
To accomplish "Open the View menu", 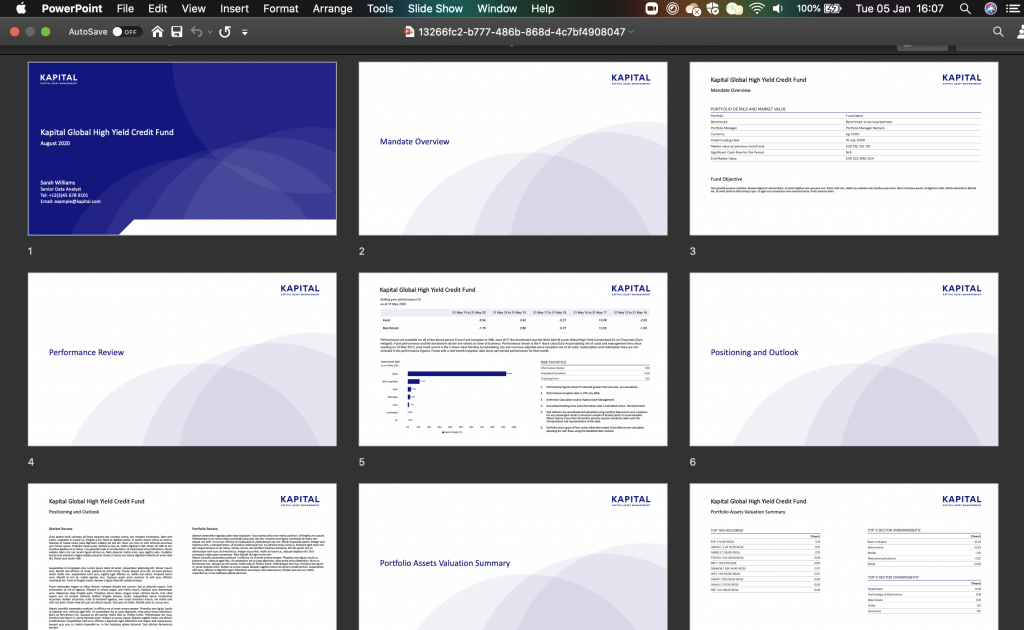I will click(193, 8).
